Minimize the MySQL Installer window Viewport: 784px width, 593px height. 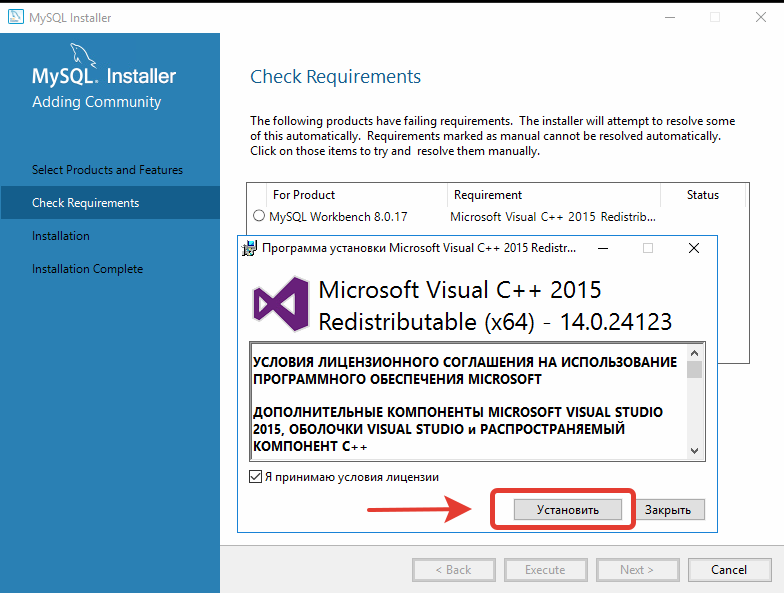[x=670, y=17]
